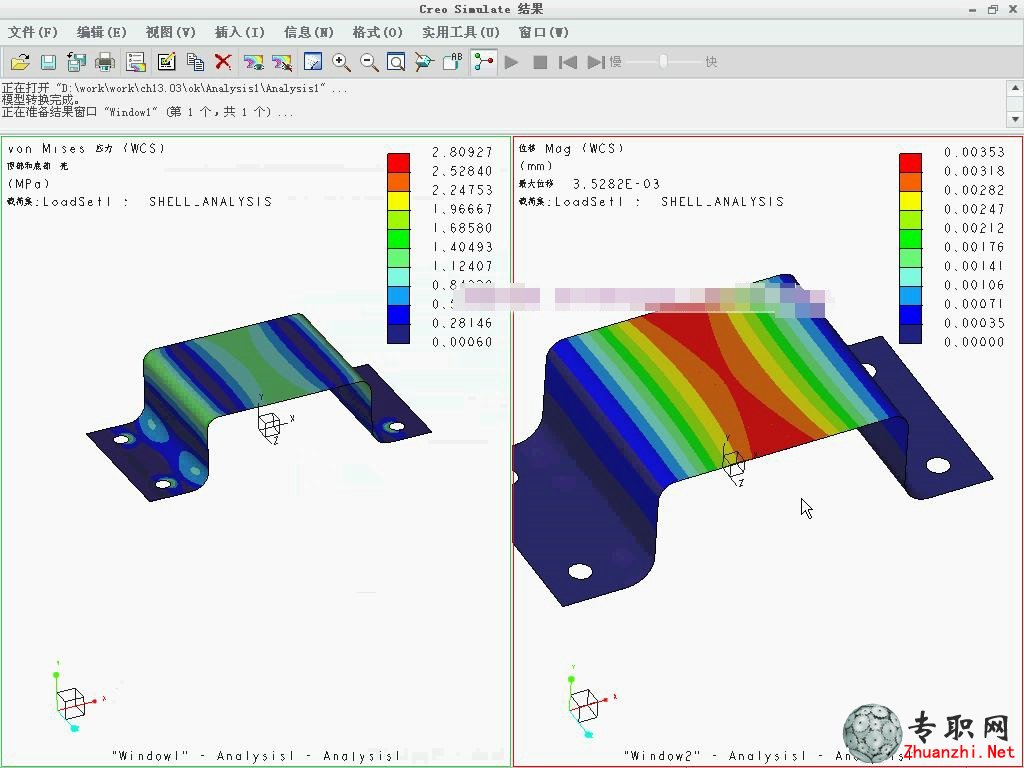Select the displacement legend value 0.00141
The height and width of the screenshot is (768, 1024).
click(974, 266)
